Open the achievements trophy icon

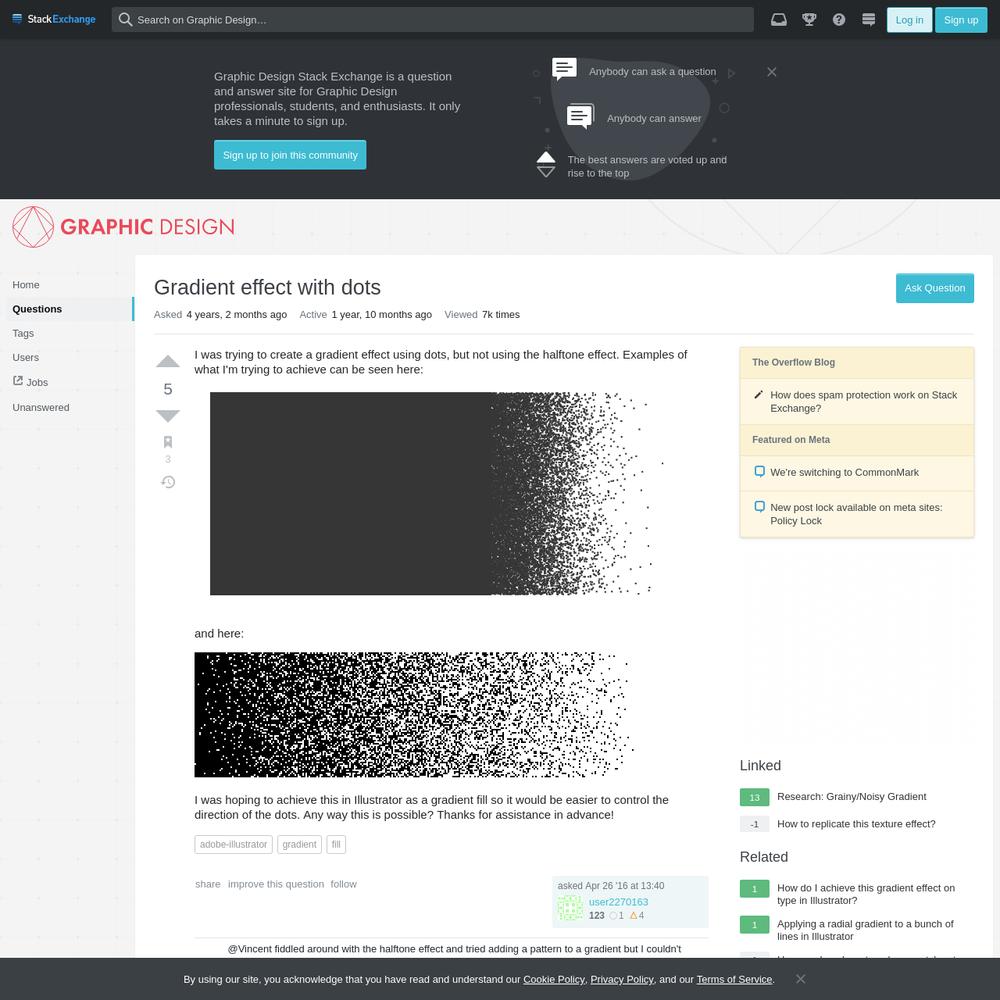pyautogui.click(x=809, y=20)
